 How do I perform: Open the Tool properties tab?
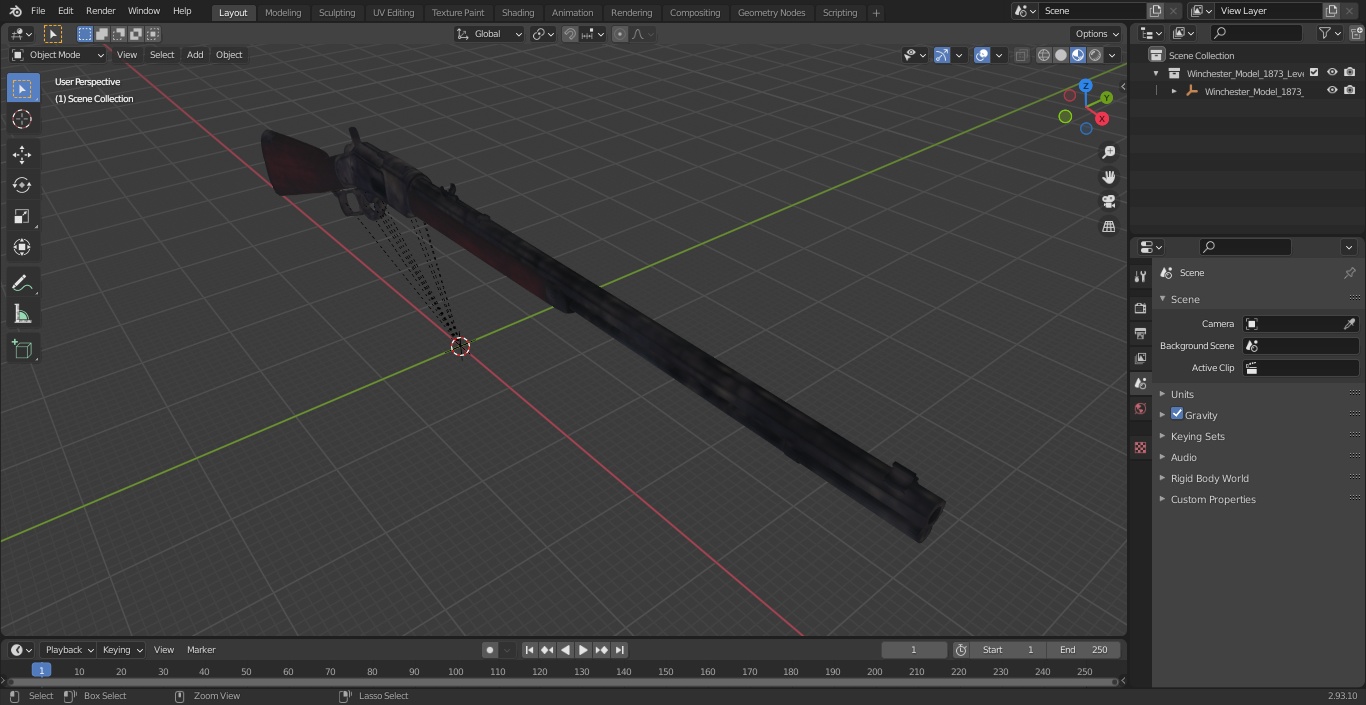click(x=1140, y=276)
